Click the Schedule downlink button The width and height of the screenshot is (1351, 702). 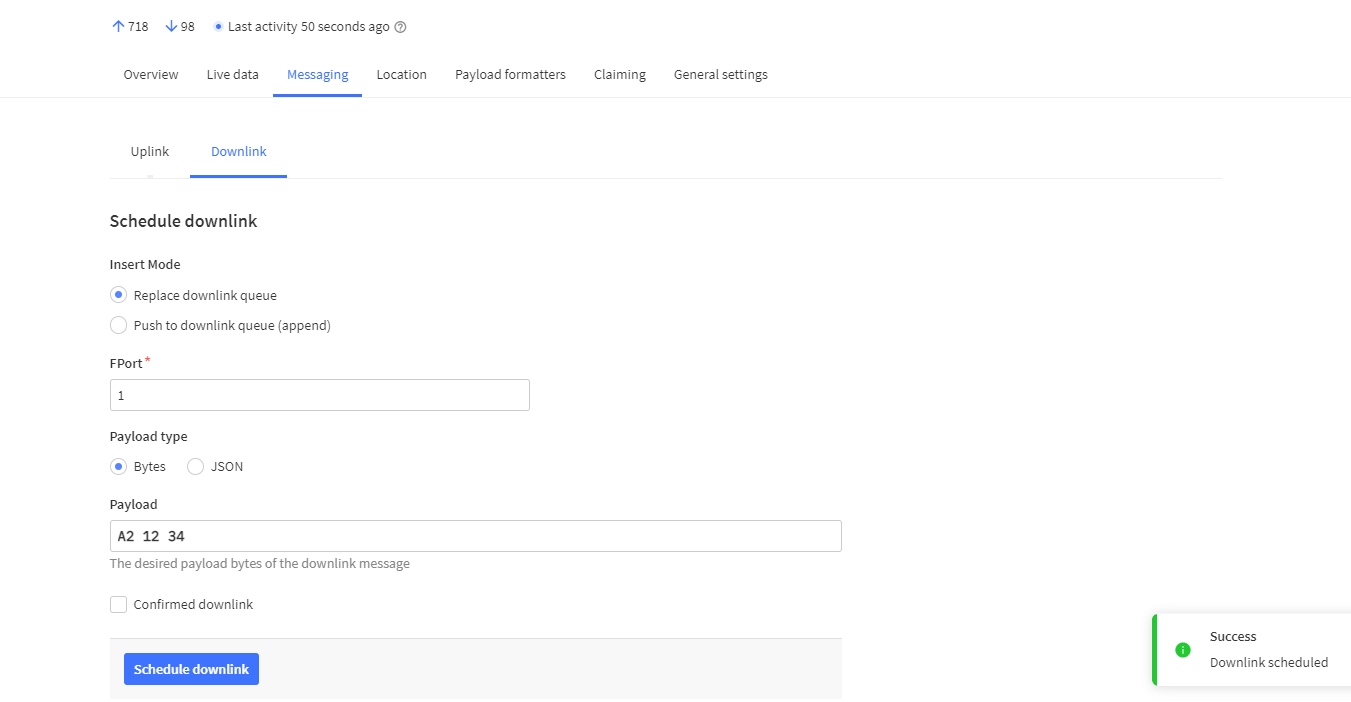(x=191, y=669)
